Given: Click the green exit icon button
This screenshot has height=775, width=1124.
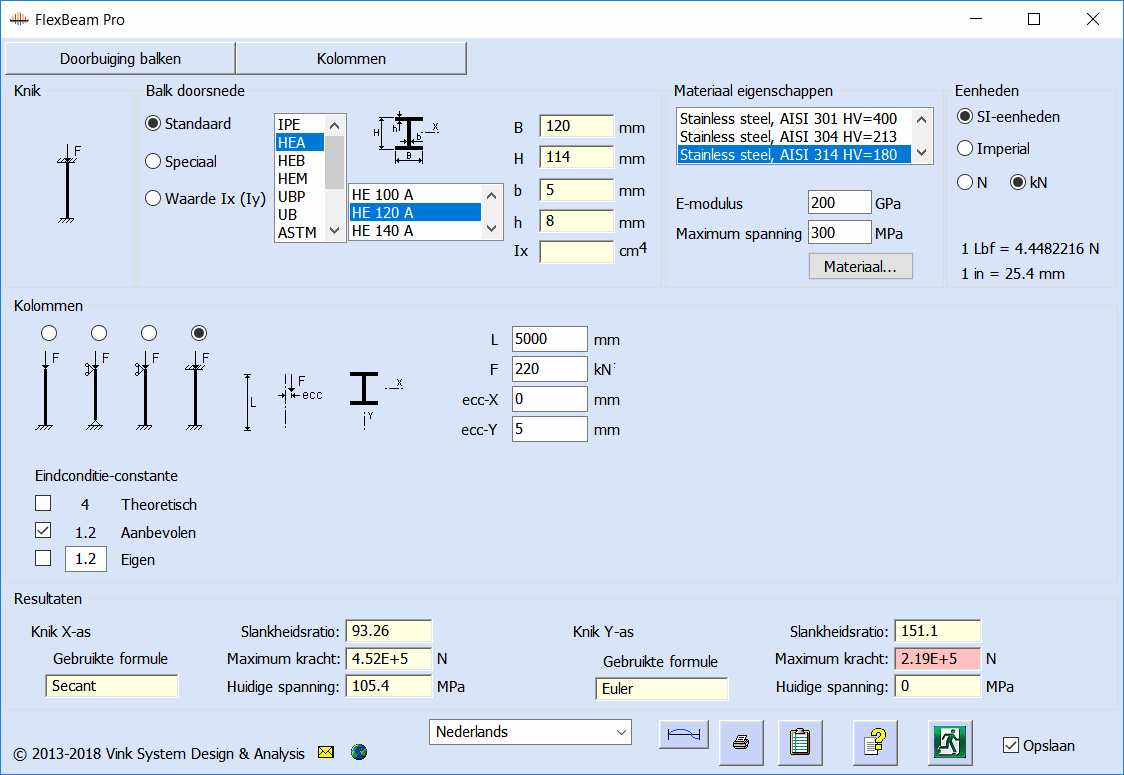Looking at the screenshot, I should click(x=950, y=743).
